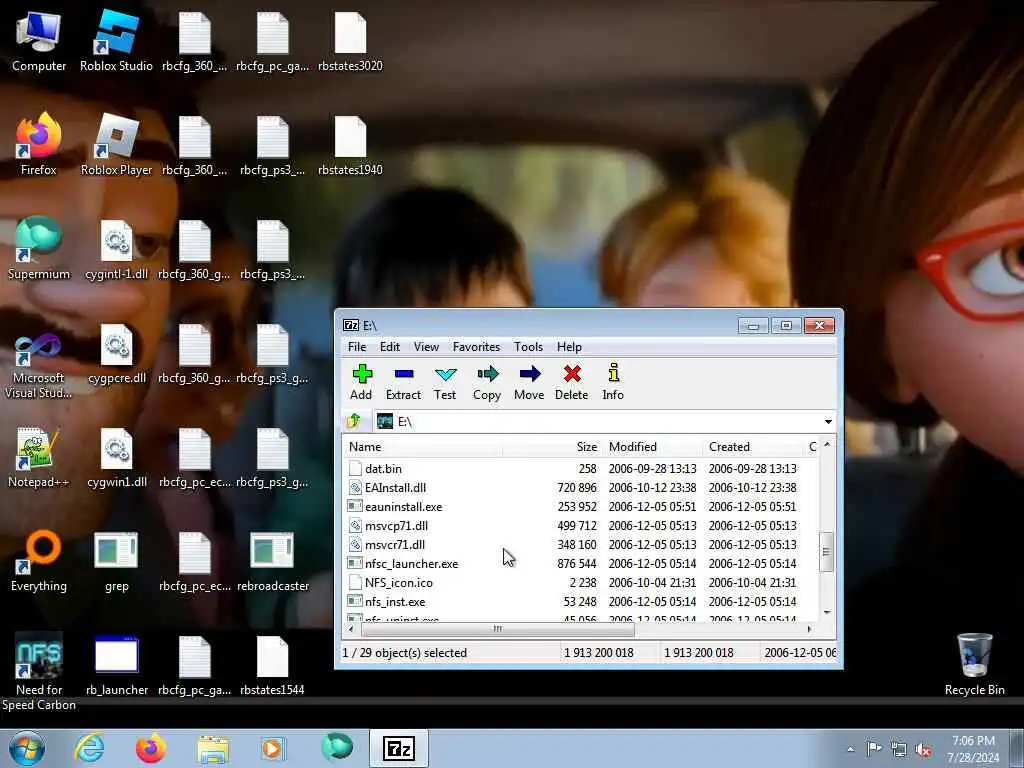Viewport: 1024px width, 768px height.
Task: Select the Computer desktop icon
Action: [39, 40]
